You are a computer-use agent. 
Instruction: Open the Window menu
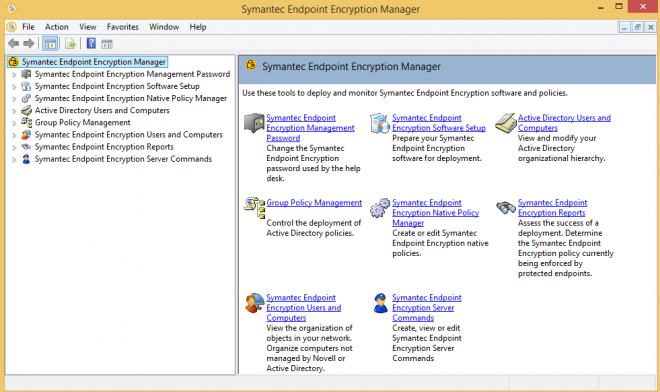(x=164, y=27)
